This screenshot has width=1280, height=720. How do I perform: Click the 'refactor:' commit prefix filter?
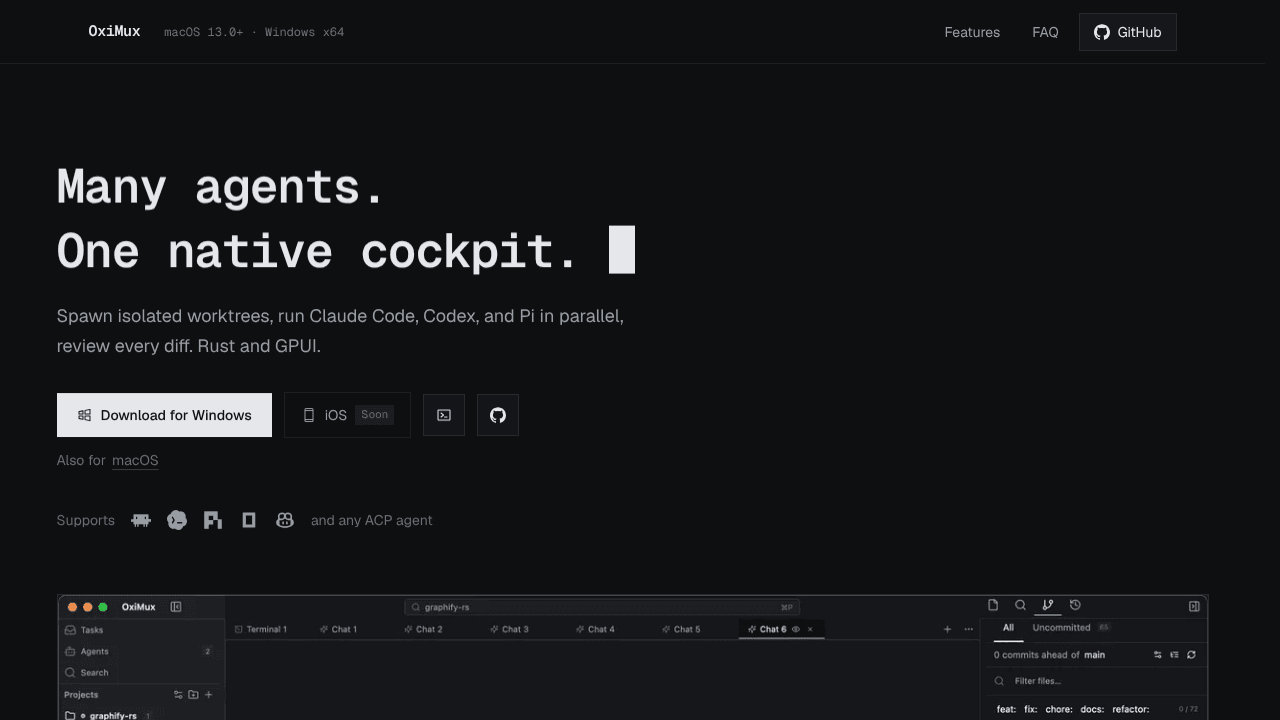1130,709
